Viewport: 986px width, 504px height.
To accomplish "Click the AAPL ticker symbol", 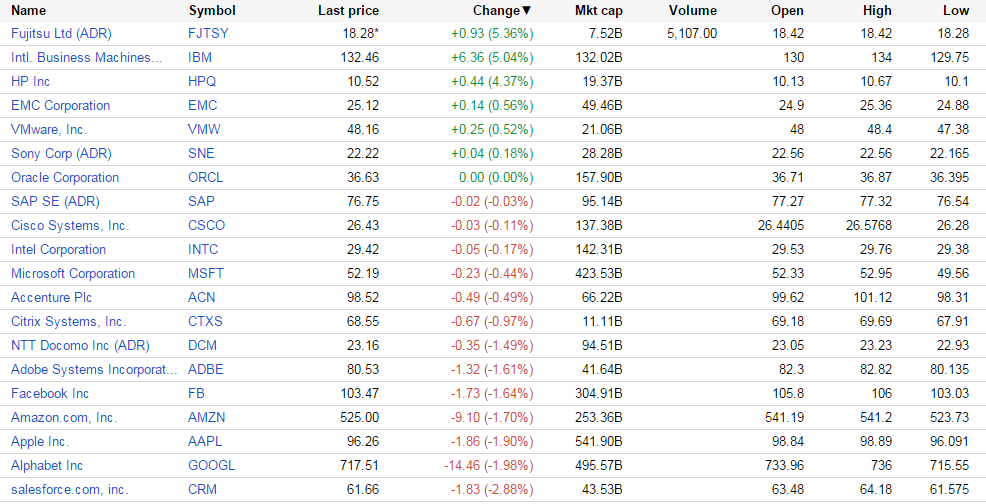I will 205,441.
